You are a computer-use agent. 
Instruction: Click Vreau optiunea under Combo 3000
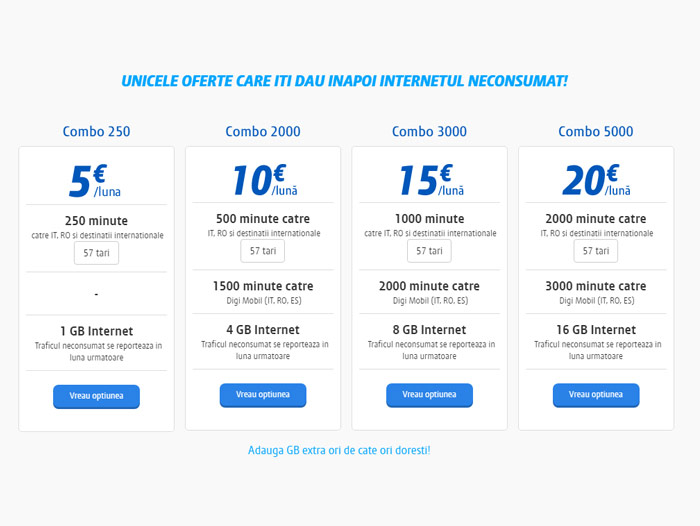pos(429,395)
